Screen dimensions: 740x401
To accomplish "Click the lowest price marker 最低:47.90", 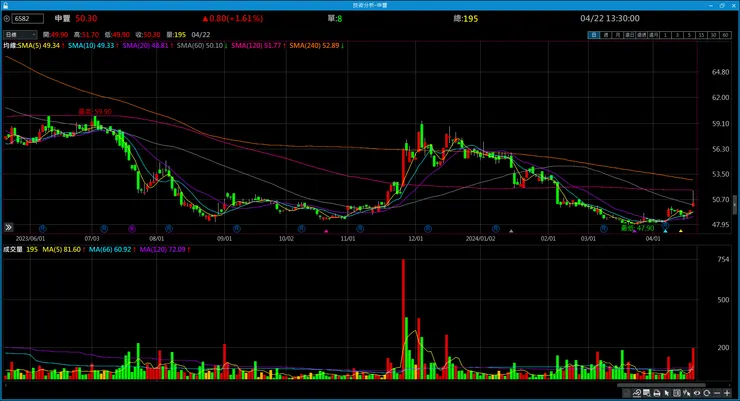I will pyautogui.click(x=638, y=228).
